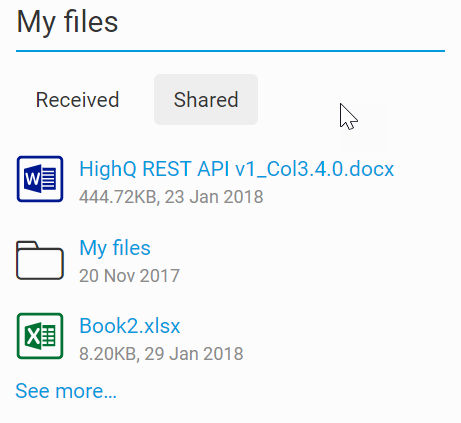Click the Word document icon
This screenshot has height=423, width=461.
40,179
